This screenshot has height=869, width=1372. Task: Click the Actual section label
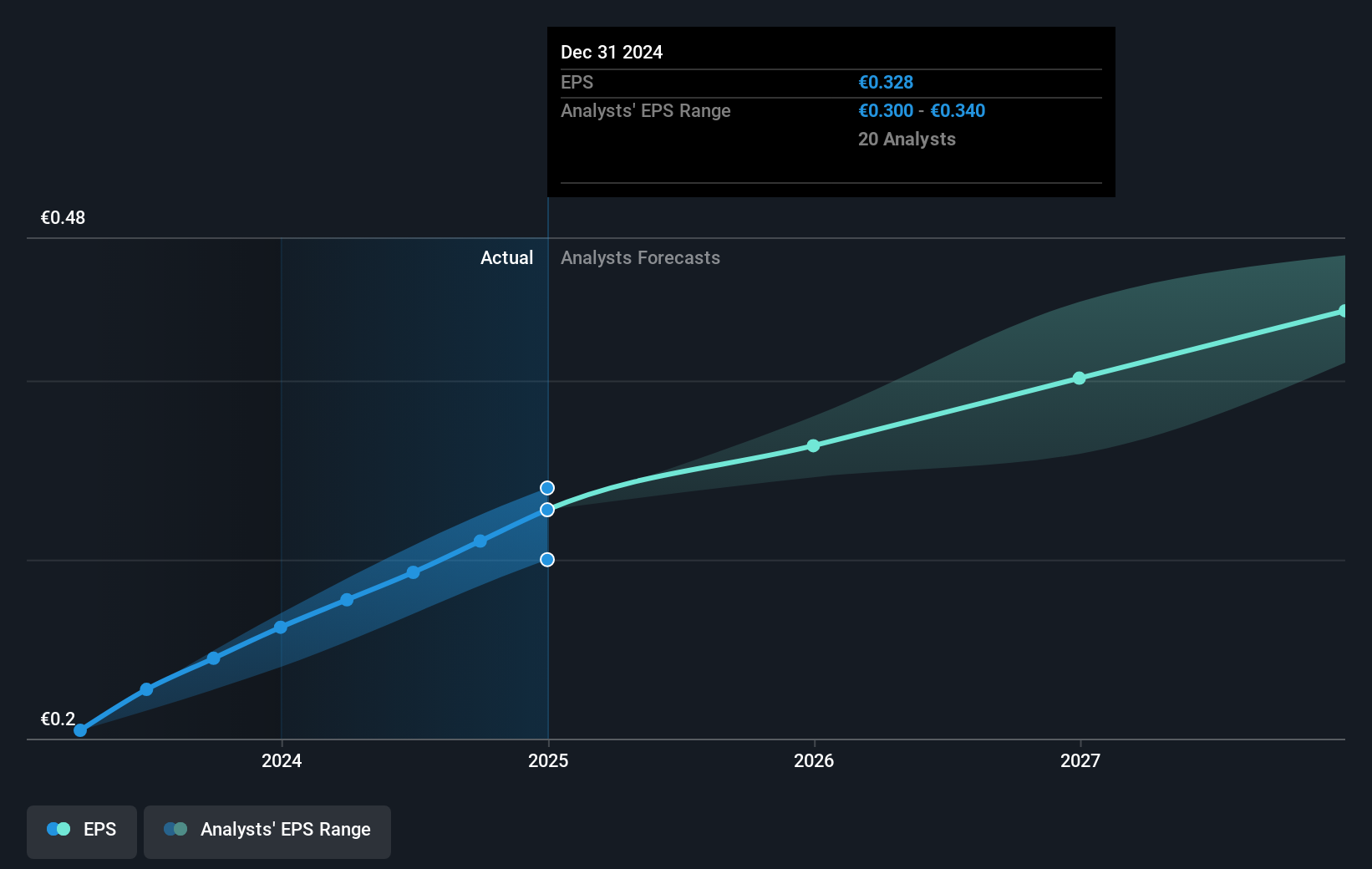point(506,257)
